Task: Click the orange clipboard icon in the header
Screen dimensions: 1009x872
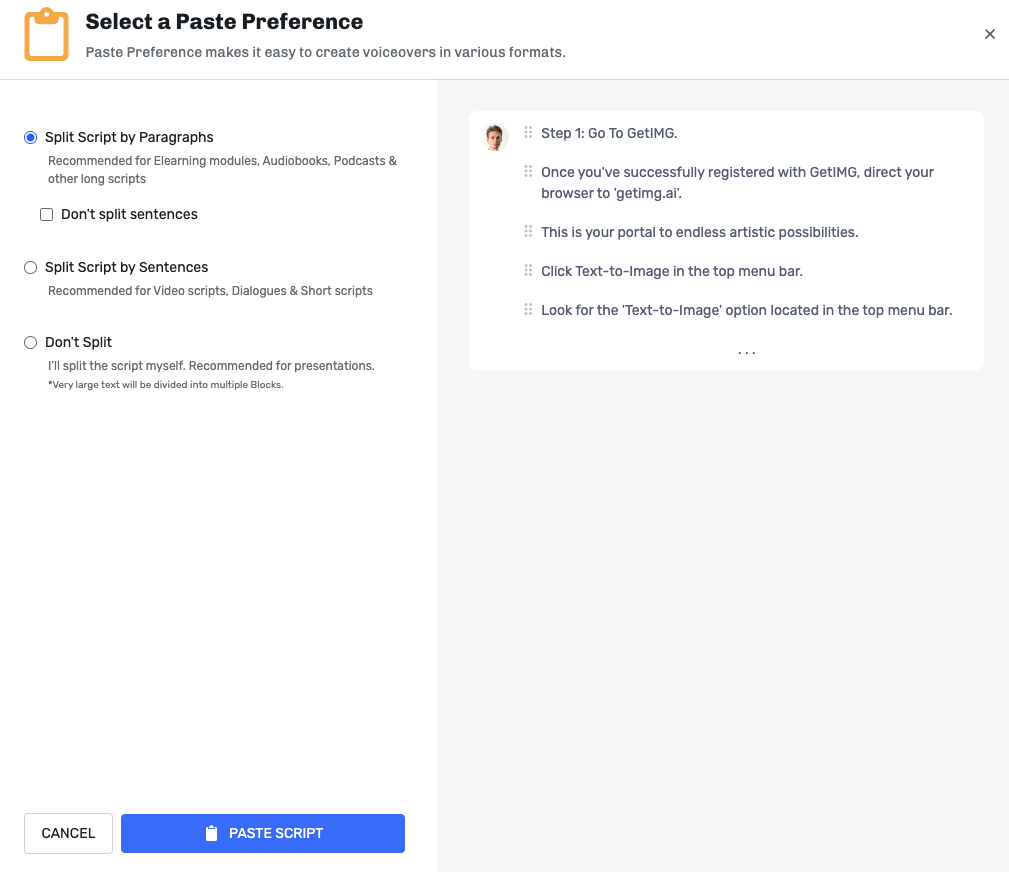Action: click(x=46, y=35)
